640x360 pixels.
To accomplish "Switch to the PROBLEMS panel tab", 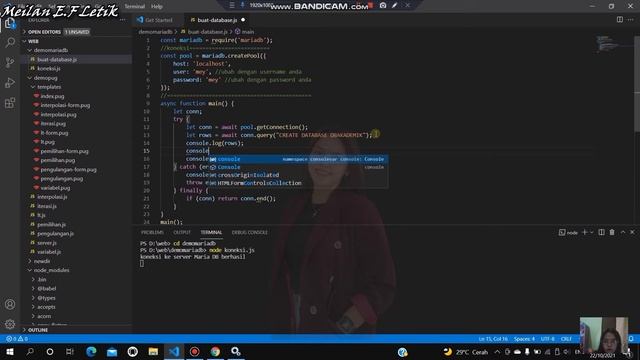I will (x=152, y=232).
